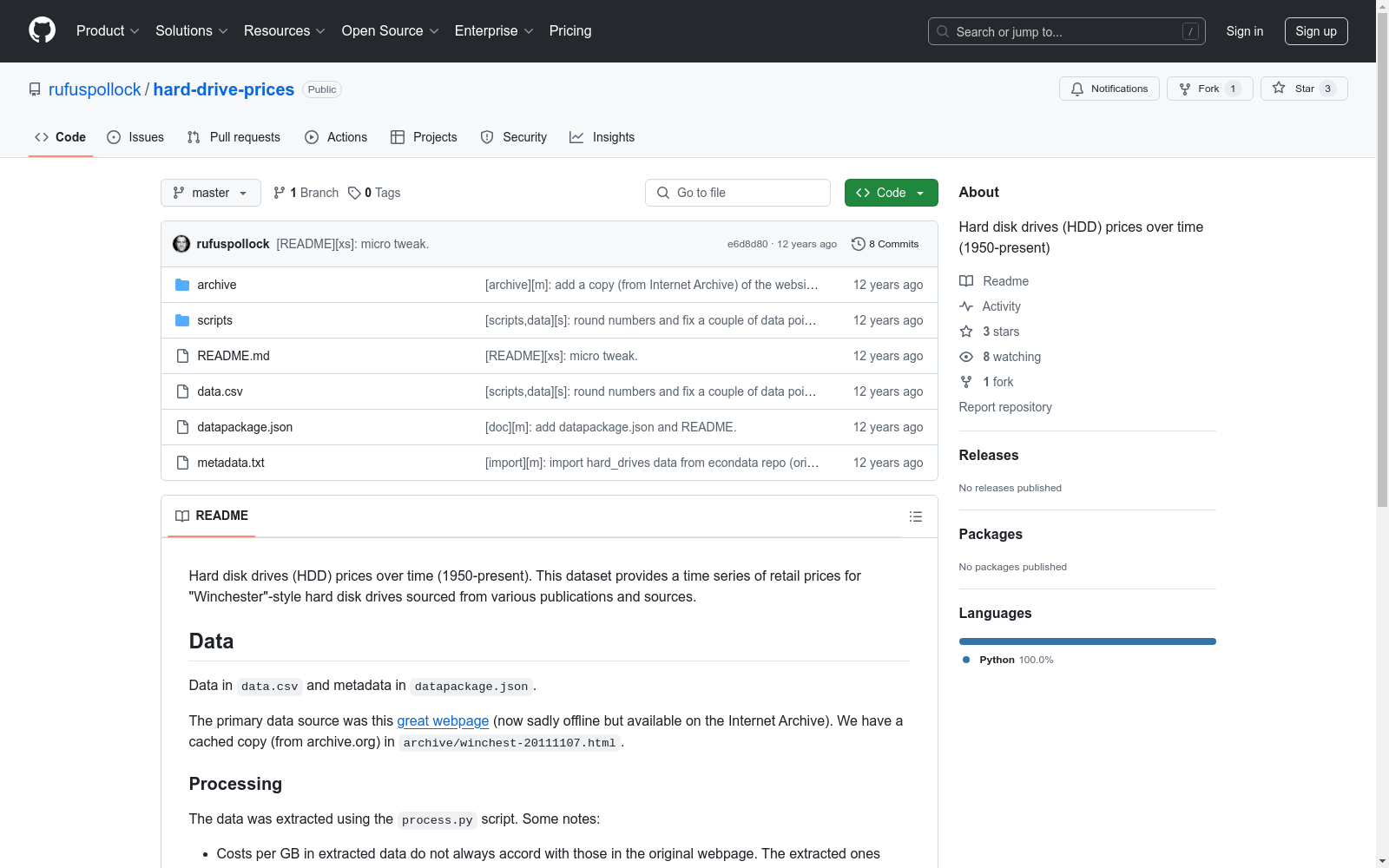Image resolution: width=1389 pixels, height=868 pixels.
Task: Click the Notifications bell icon
Action: click(x=1077, y=89)
